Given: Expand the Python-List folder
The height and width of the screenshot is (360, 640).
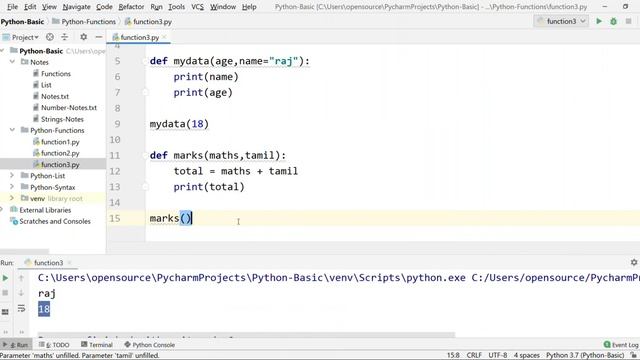Looking at the screenshot, I should pos(12,176).
